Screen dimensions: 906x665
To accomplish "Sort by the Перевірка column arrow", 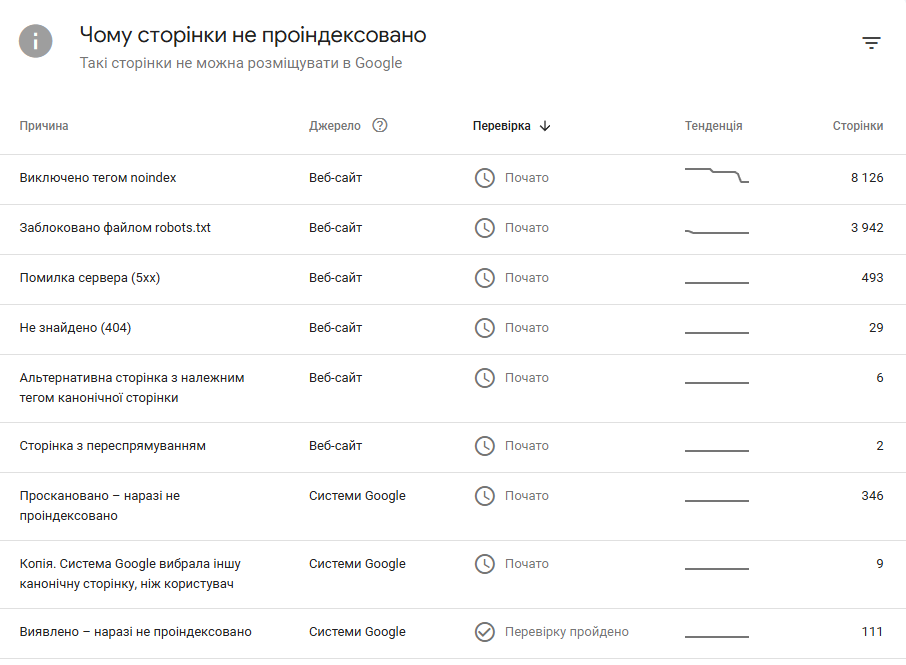I will [545, 126].
